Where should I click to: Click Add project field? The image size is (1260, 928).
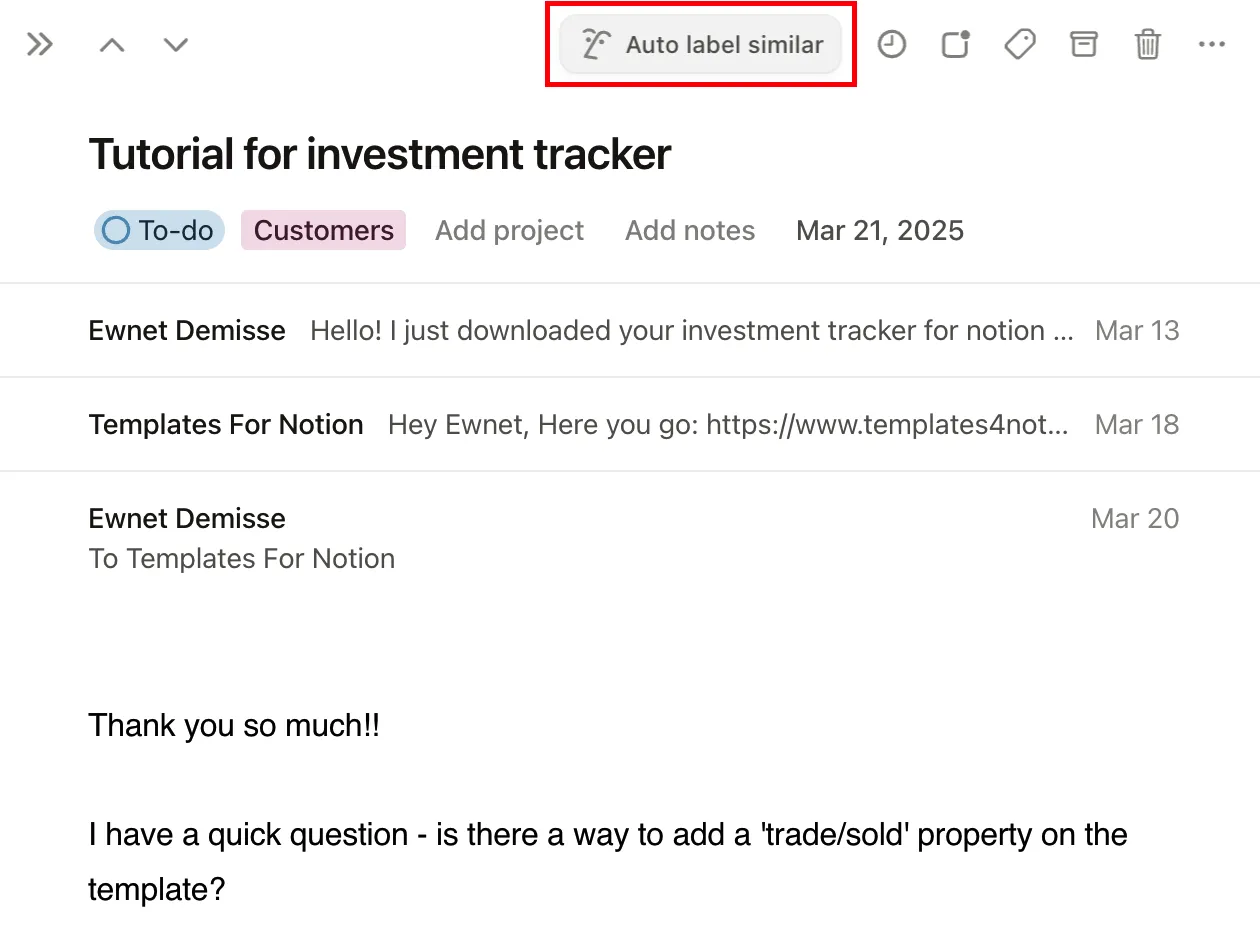pos(509,230)
